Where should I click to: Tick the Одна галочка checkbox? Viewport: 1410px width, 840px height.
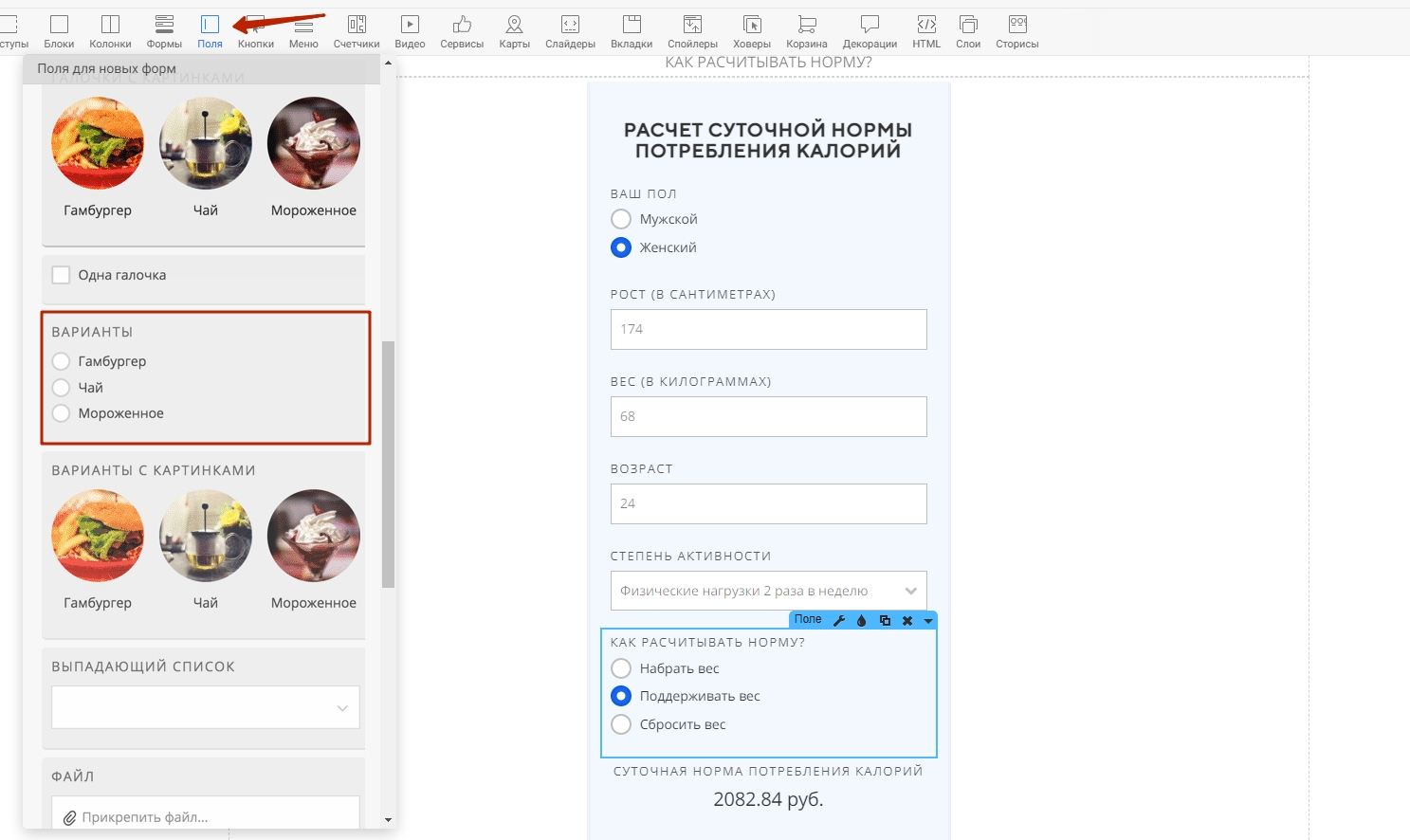tap(61, 275)
